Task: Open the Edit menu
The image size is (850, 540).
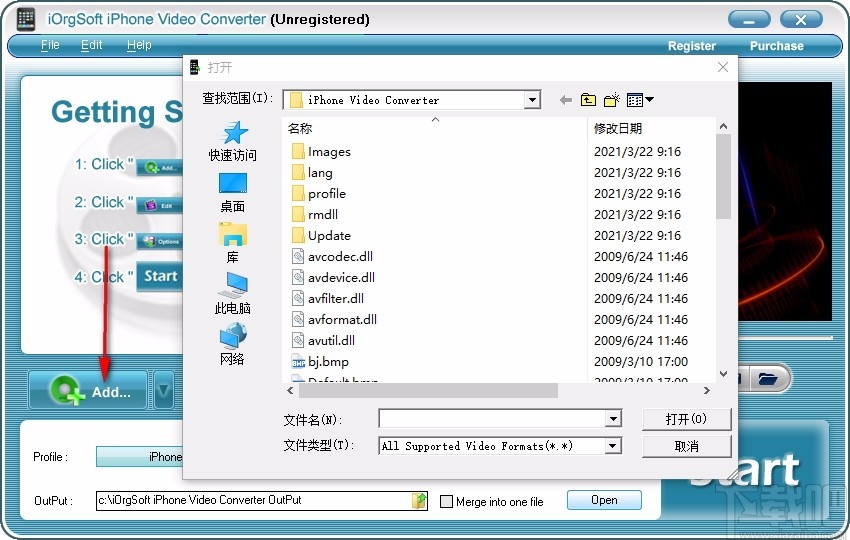Action: coord(91,45)
